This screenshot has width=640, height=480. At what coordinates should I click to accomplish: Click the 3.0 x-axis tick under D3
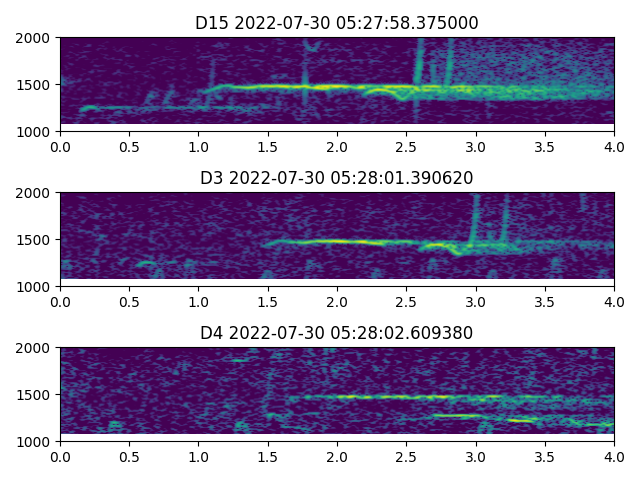click(476, 302)
